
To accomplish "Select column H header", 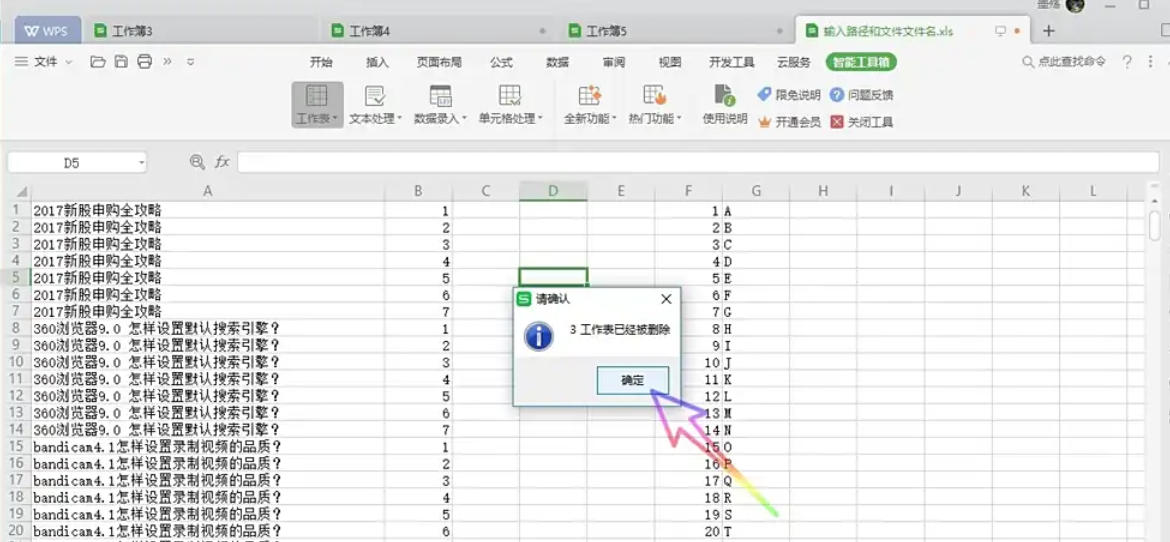I will click(x=823, y=191).
